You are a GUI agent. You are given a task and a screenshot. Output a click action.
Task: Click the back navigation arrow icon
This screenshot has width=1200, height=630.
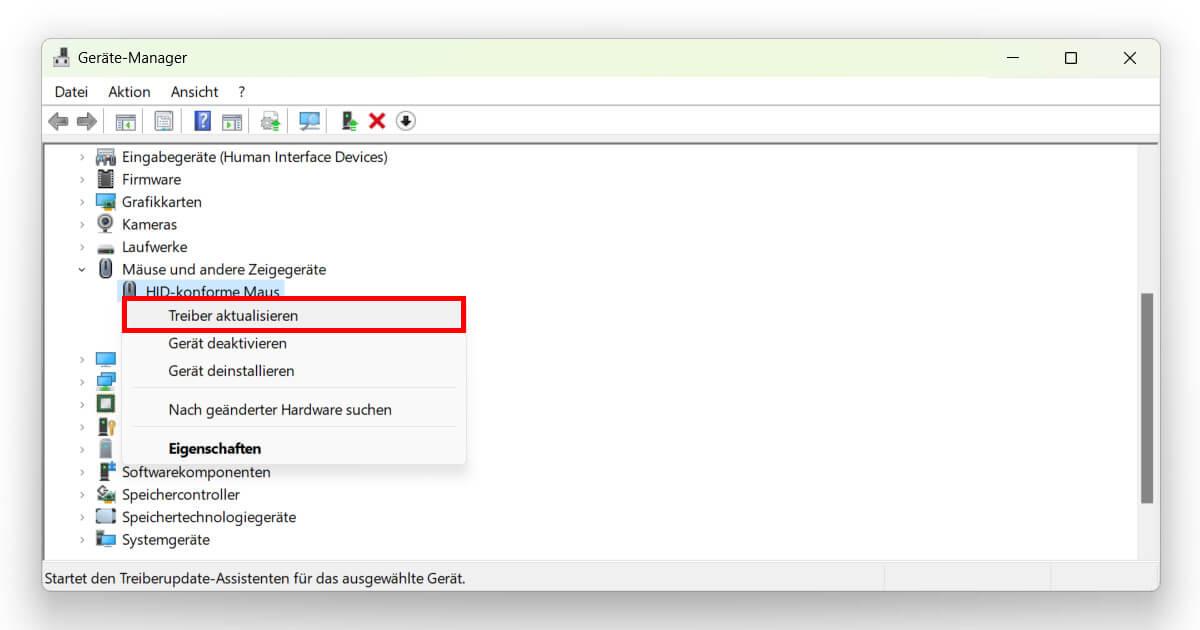point(57,120)
